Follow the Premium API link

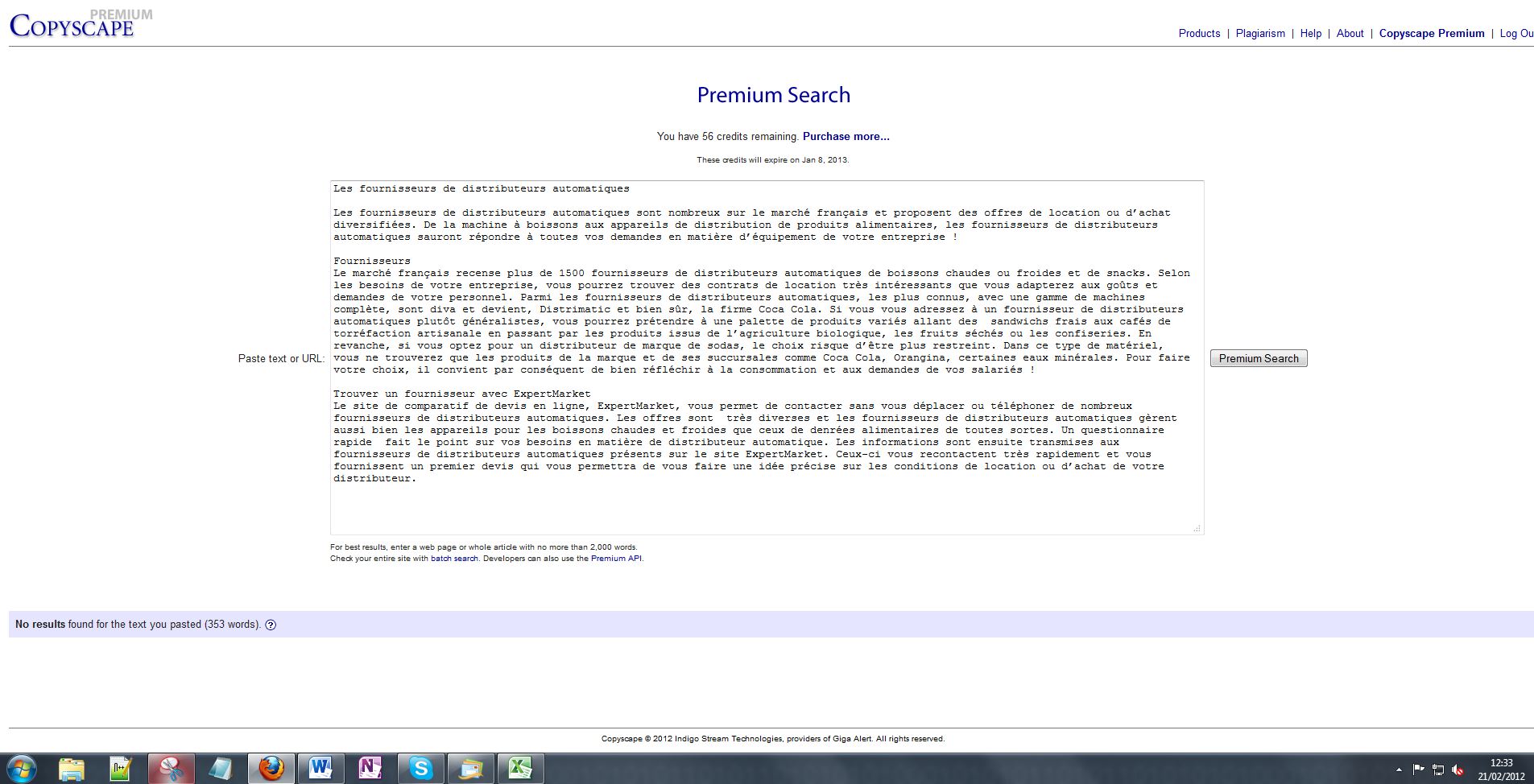point(616,559)
